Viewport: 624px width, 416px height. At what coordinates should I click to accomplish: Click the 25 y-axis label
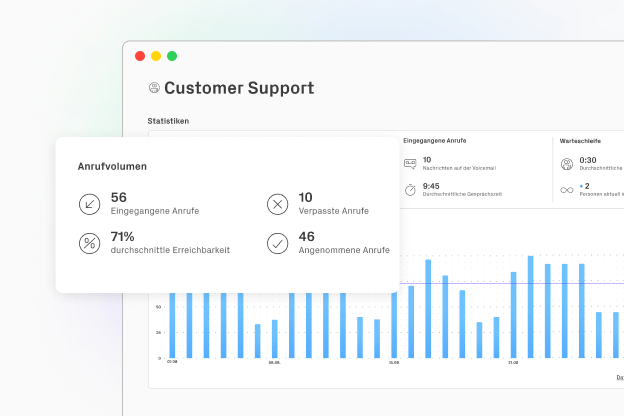pos(158,332)
